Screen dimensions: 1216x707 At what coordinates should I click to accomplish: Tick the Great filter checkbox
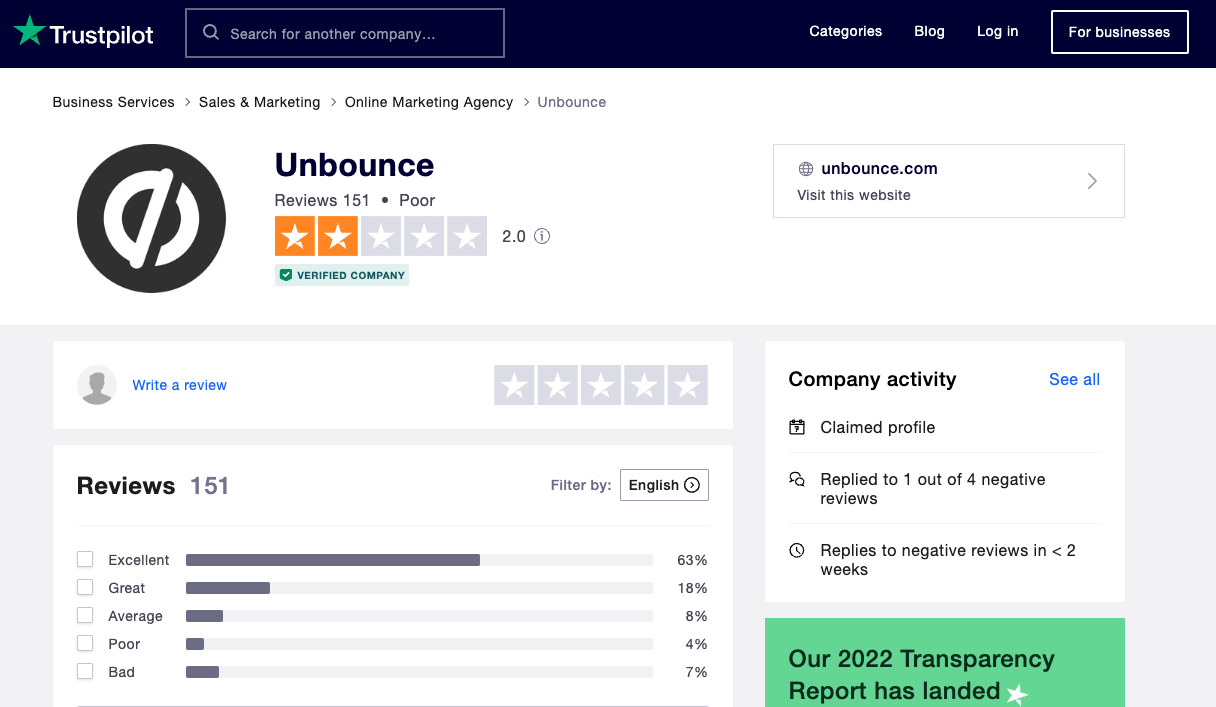85,587
